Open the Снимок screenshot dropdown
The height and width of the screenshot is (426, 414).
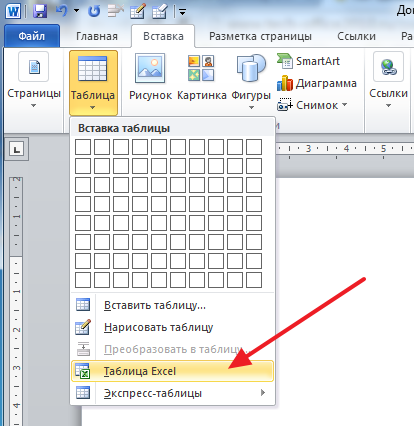tap(312, 105)
